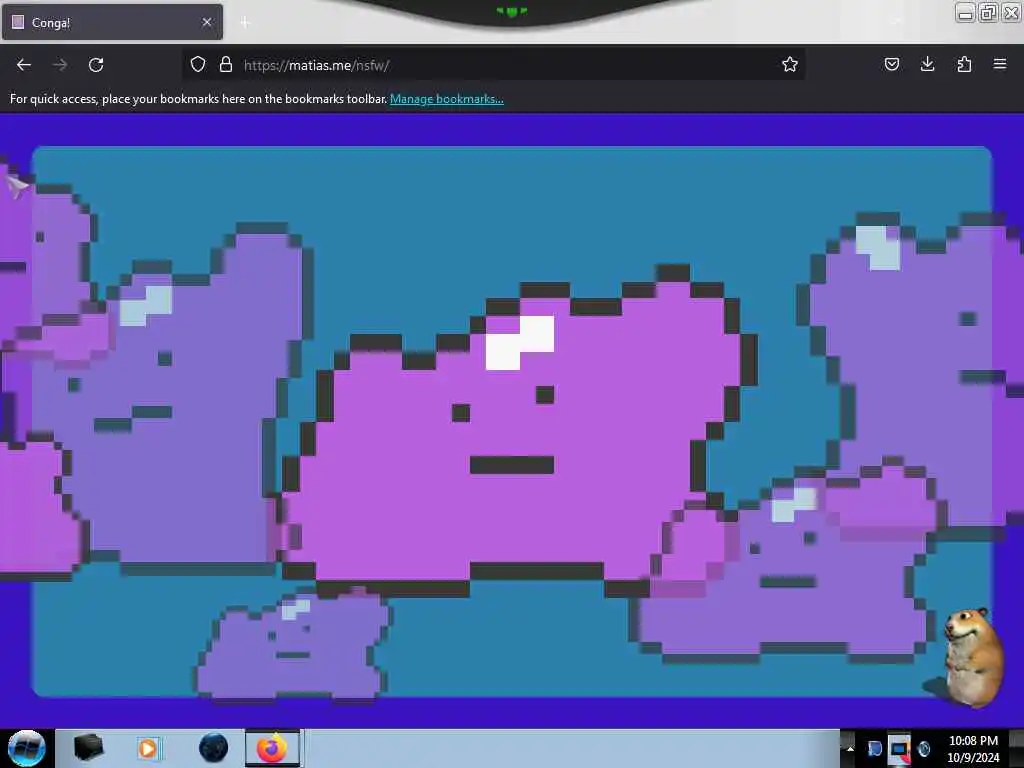The height and width of the screenshot is (768, 1024).
Task: Open the Downloads panel
Action: pos(927,64)
